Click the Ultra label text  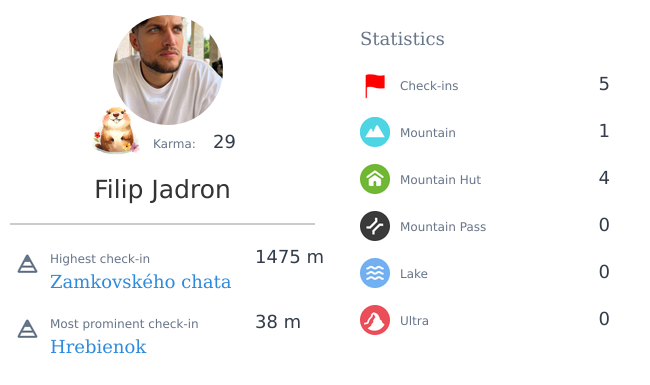[x=414, y=321]
